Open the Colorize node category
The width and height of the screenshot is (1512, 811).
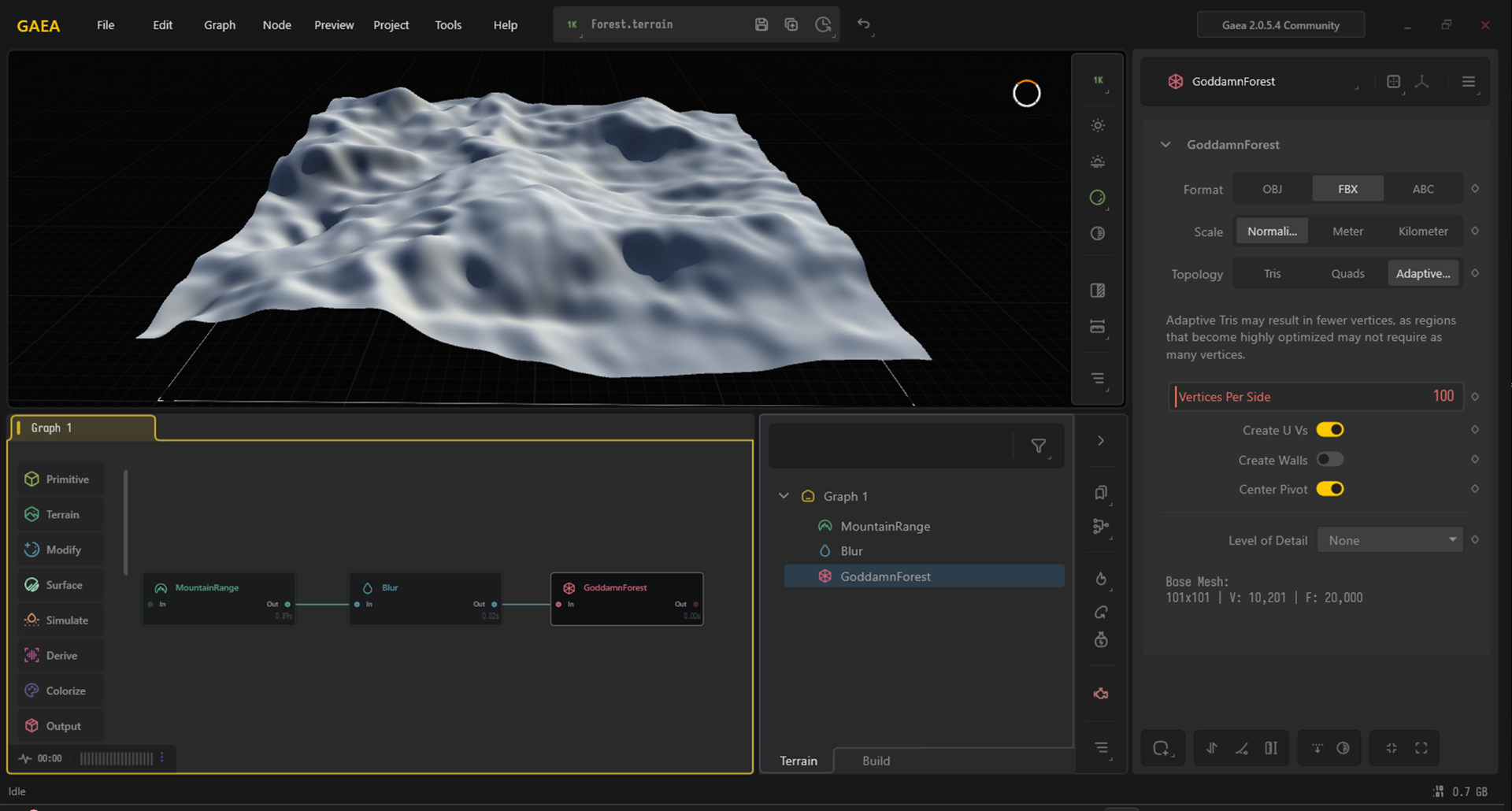(61, 691)
